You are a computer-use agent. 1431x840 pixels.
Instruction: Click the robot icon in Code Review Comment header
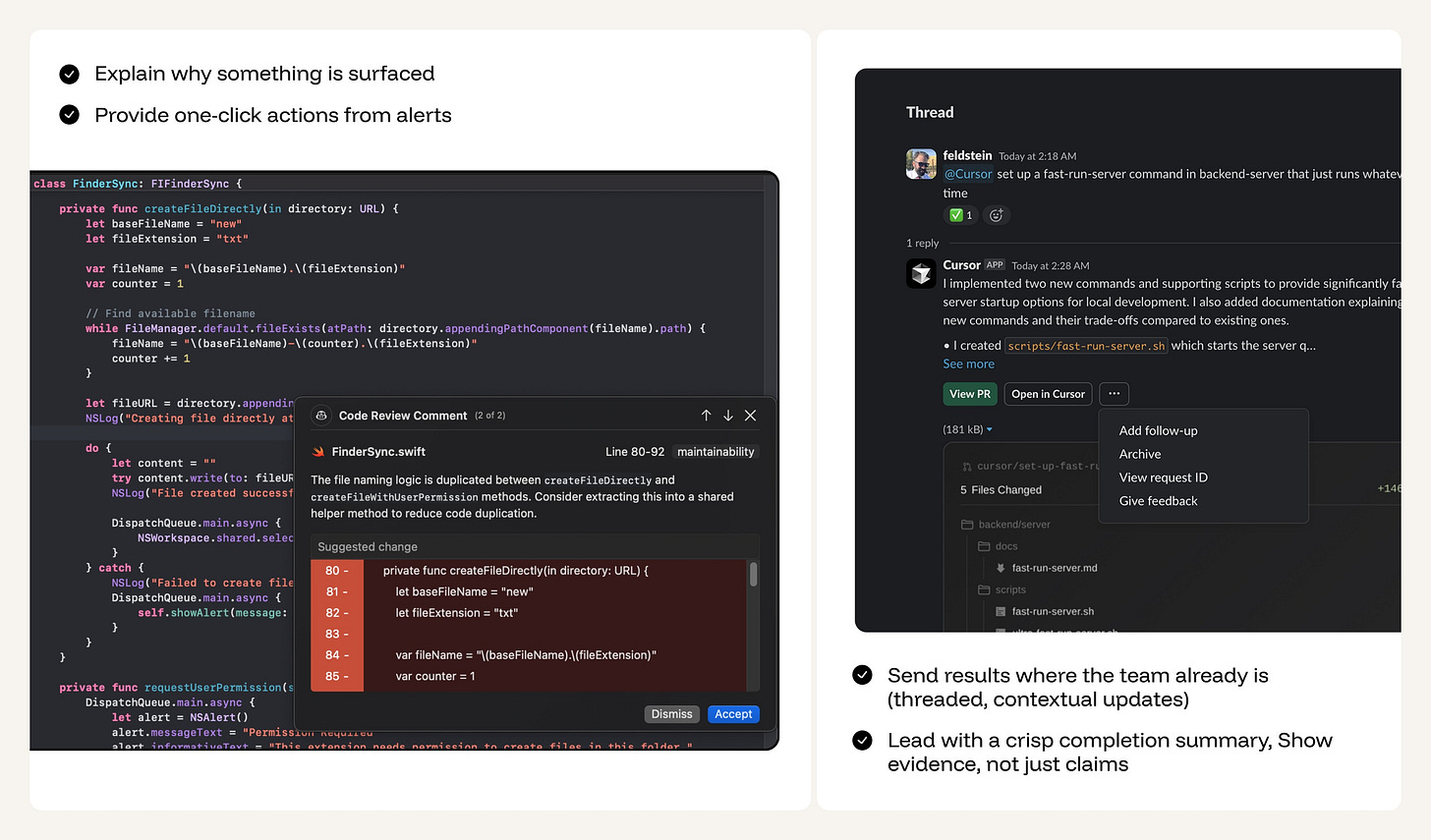click(321, 415)
